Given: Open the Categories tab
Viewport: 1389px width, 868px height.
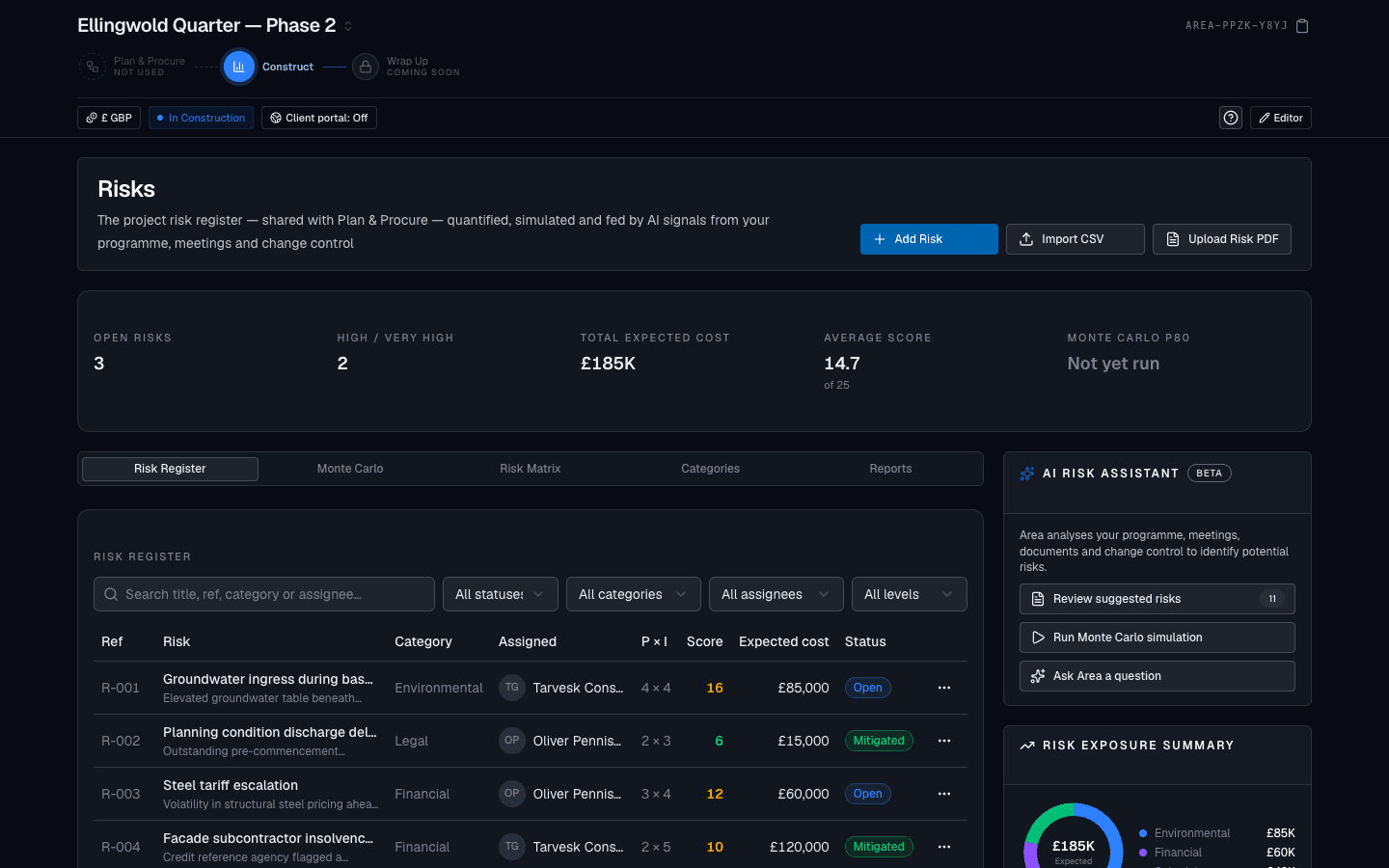Looking at the screenshot, I should (x=711, y=469).
